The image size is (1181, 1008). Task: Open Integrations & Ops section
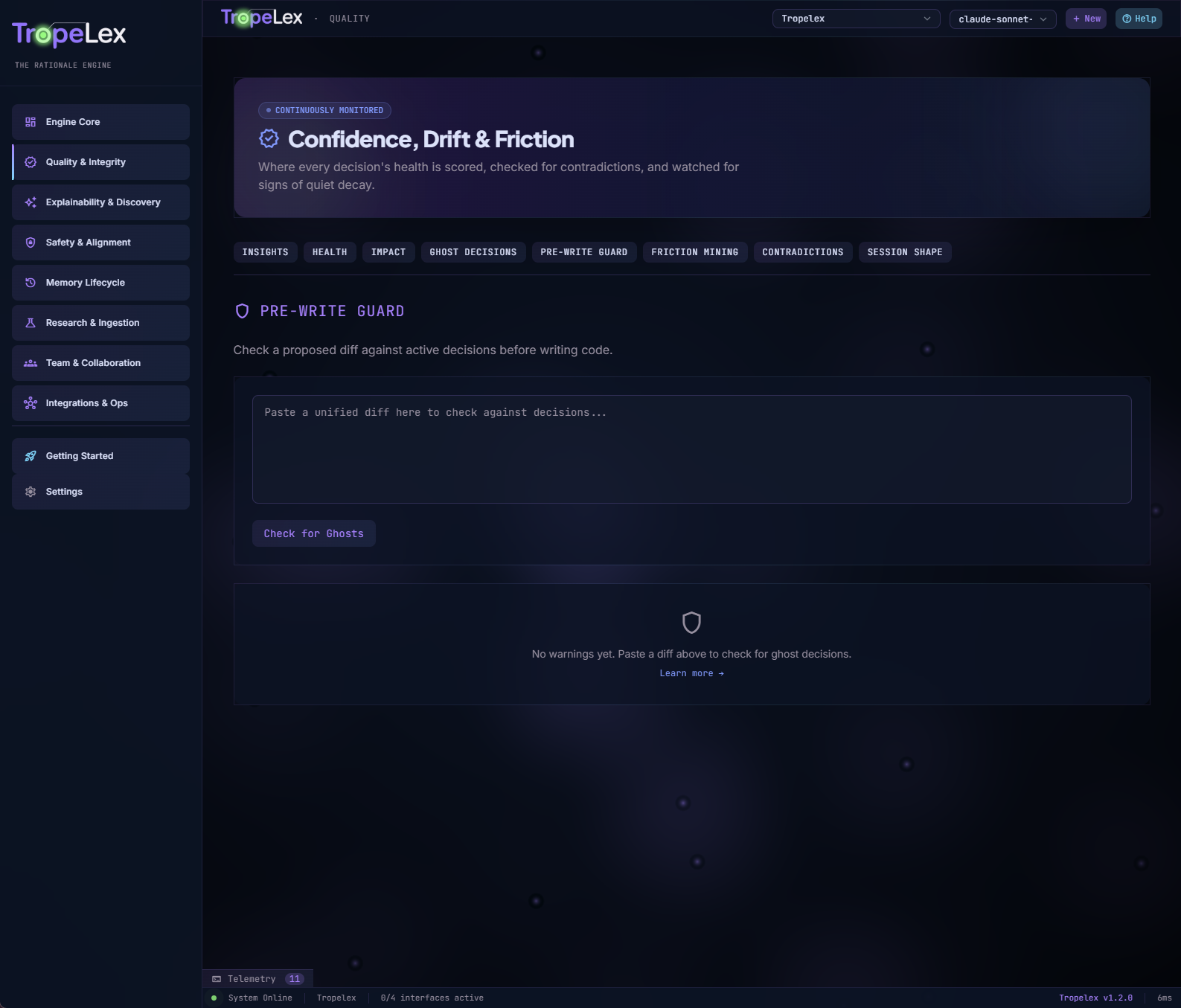click(x=100, y=403)
